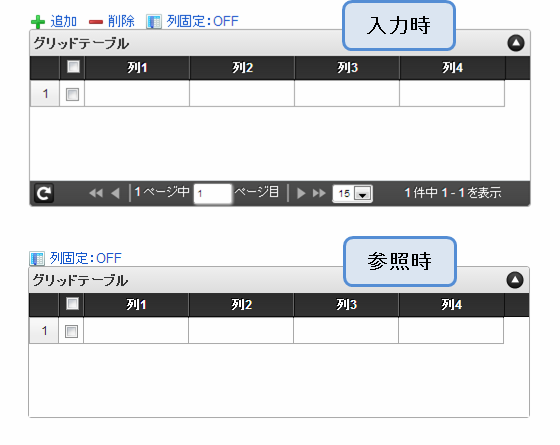Click row 1 列3 cell in input-mode grid
Viewport: 560px width, 445px height.
coord(347,94)
